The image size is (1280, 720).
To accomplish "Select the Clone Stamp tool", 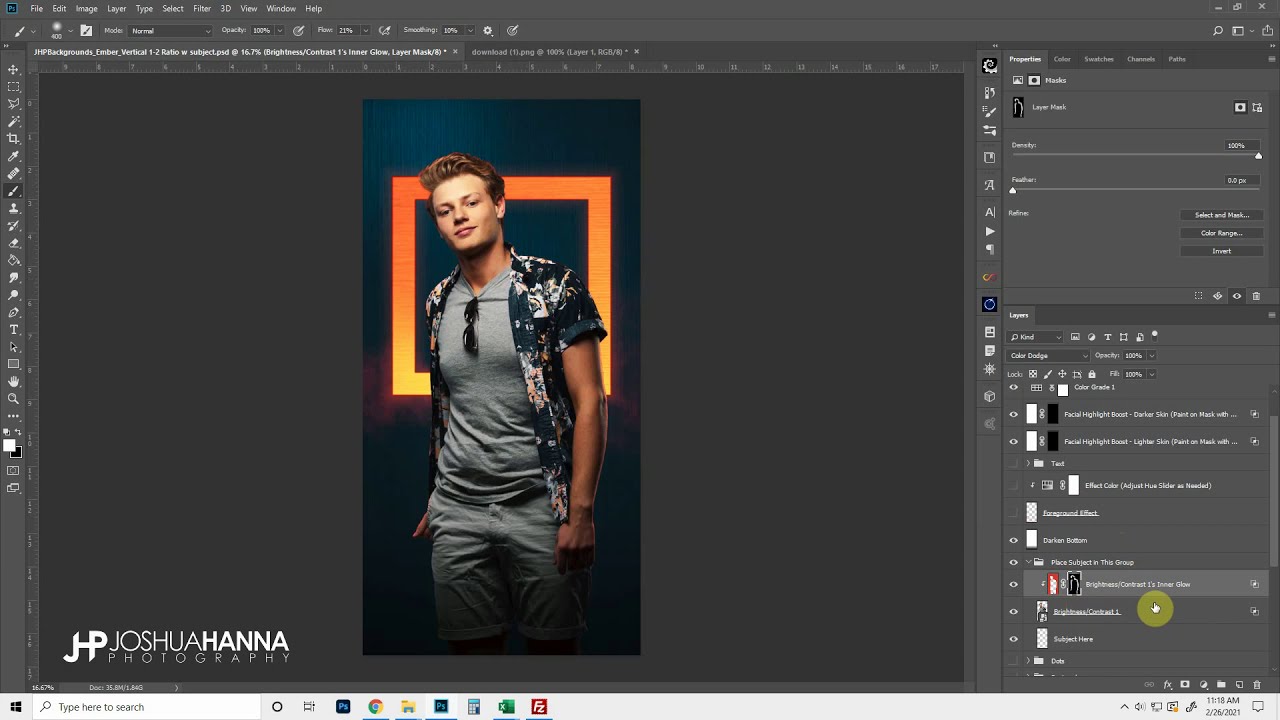I will pyautogui.click(x=13, y=208).
